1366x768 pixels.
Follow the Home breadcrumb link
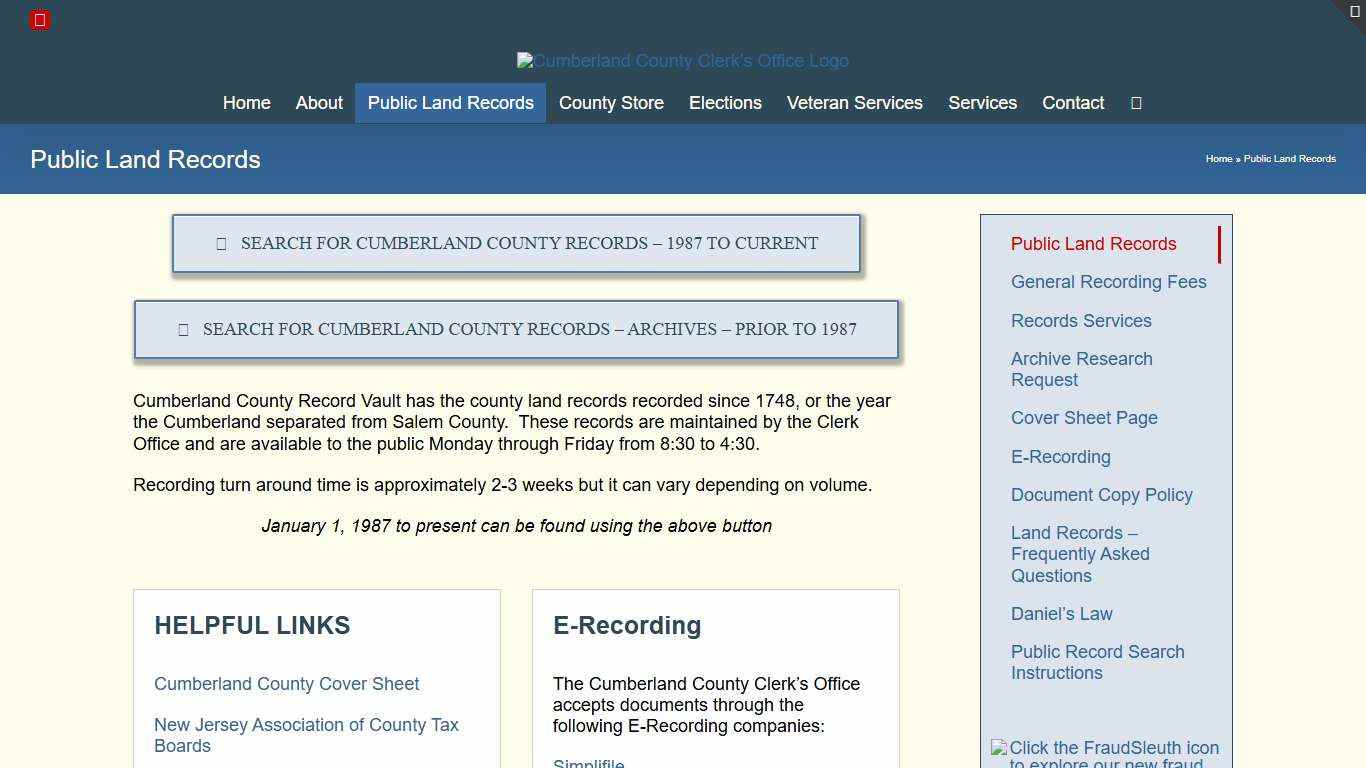pyautogui.click(x=1219, y=158)
